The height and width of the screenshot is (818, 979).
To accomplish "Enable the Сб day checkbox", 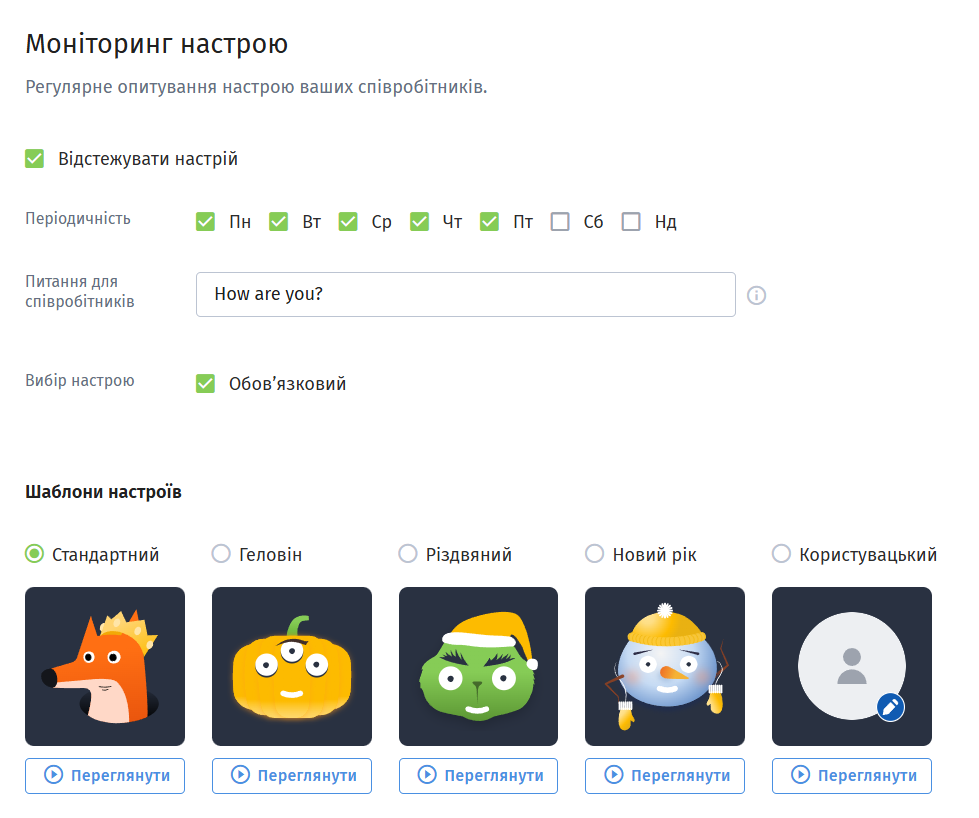I will 560,222.
